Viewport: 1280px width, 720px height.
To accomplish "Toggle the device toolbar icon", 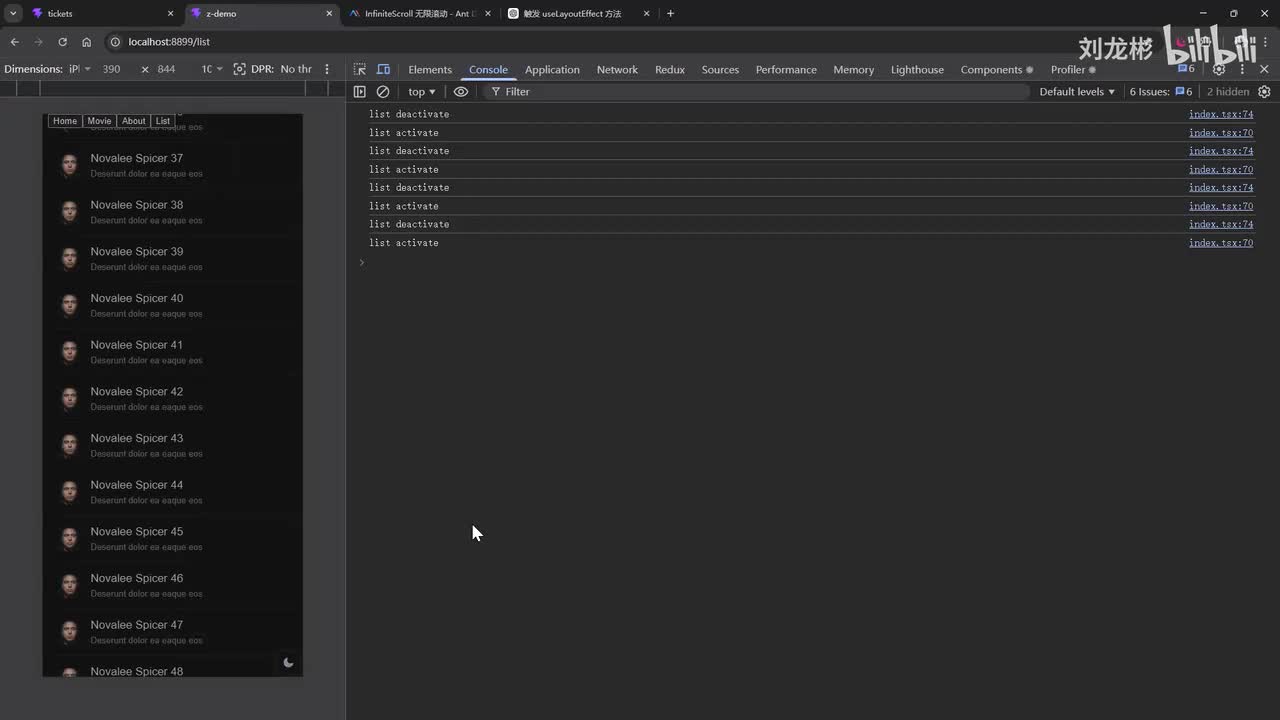I will [x=383, y=70].
